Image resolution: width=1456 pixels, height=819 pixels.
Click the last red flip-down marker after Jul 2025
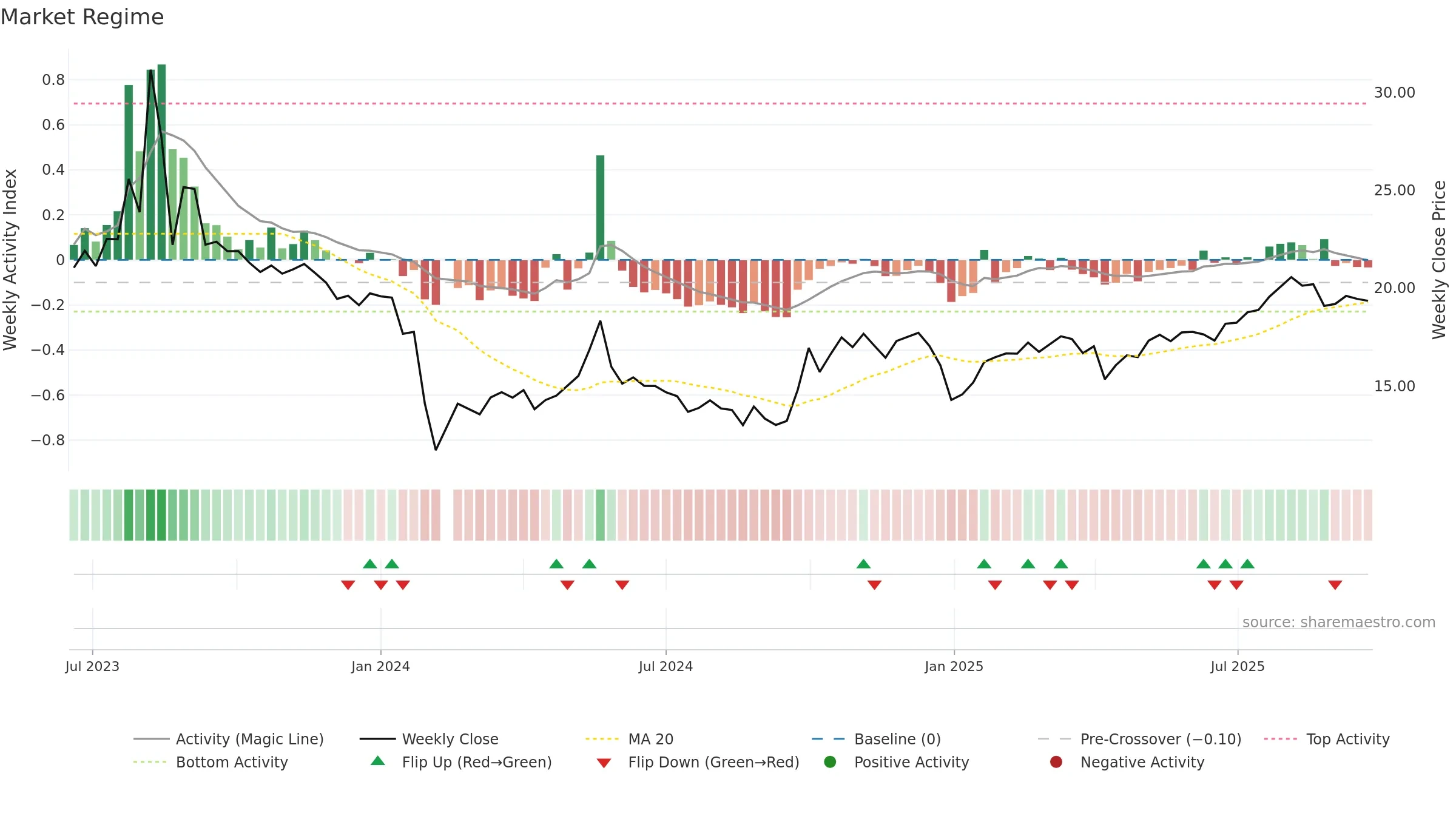pyautogui.click(x=1335, y=585)
